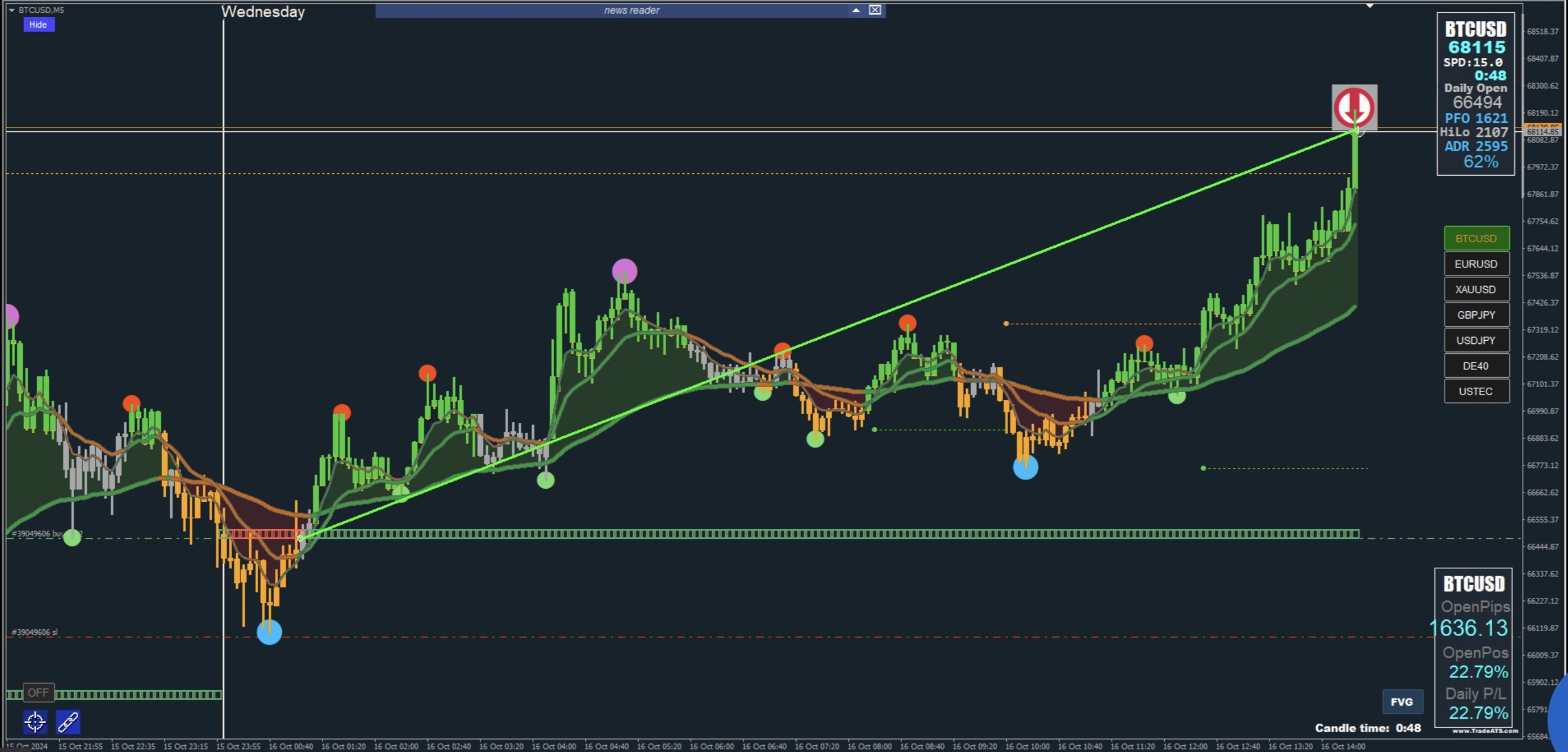Click the sl stop-loss line label

(x=35, y=632)
